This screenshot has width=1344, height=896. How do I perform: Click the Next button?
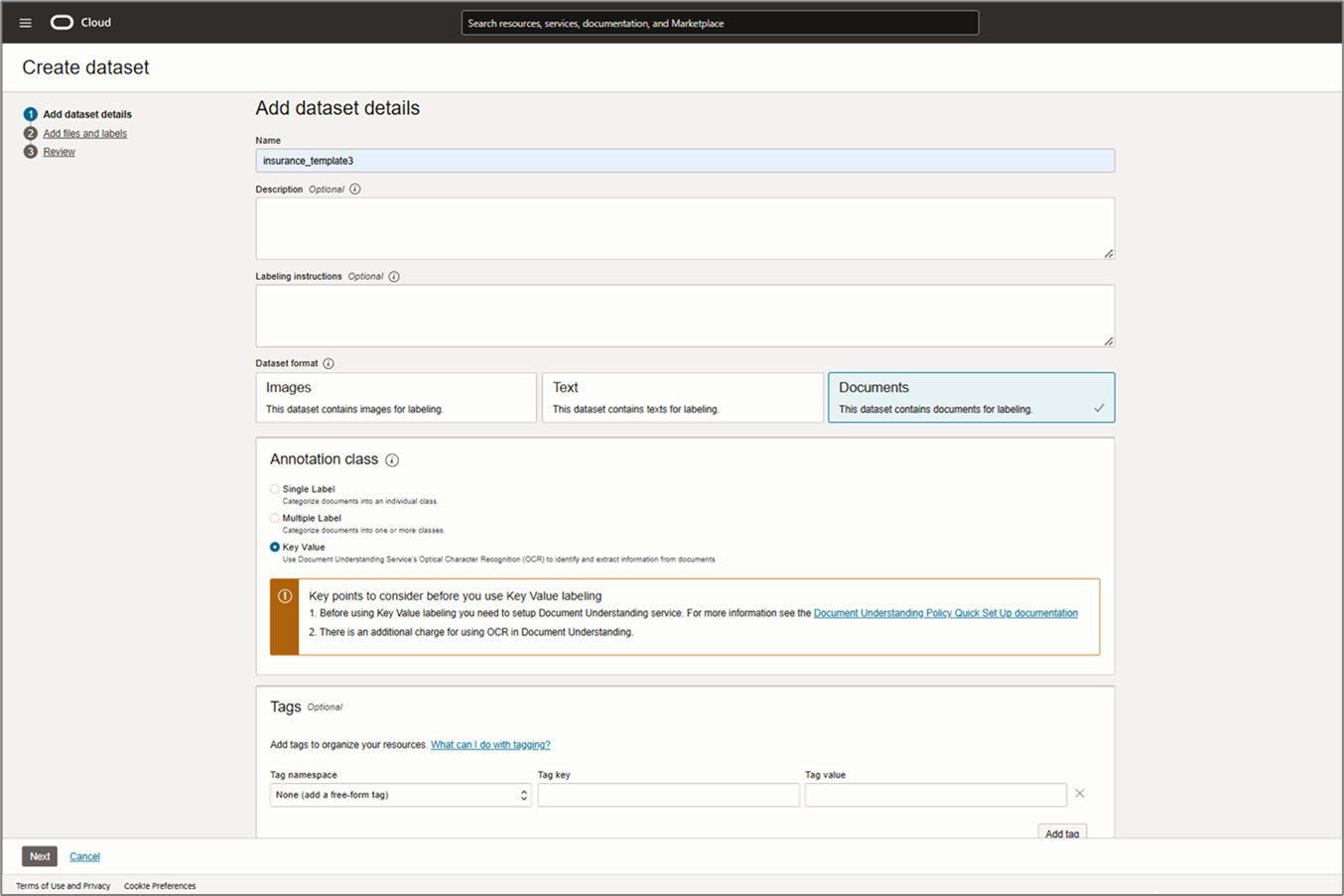[39, 855]
